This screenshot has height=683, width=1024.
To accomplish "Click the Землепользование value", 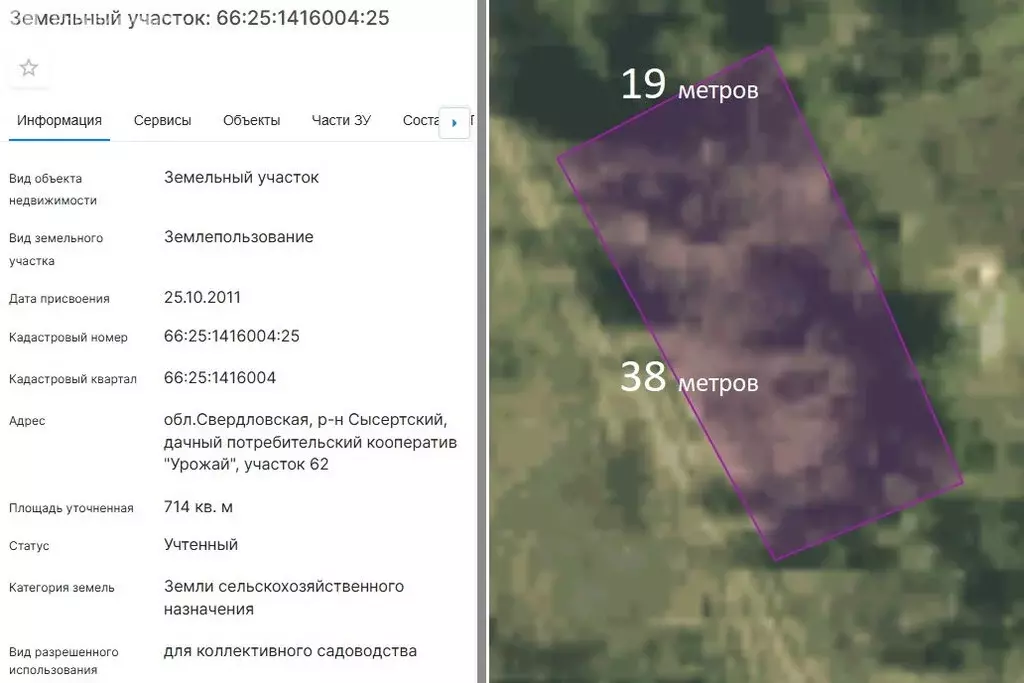I will tap(238, 237).
